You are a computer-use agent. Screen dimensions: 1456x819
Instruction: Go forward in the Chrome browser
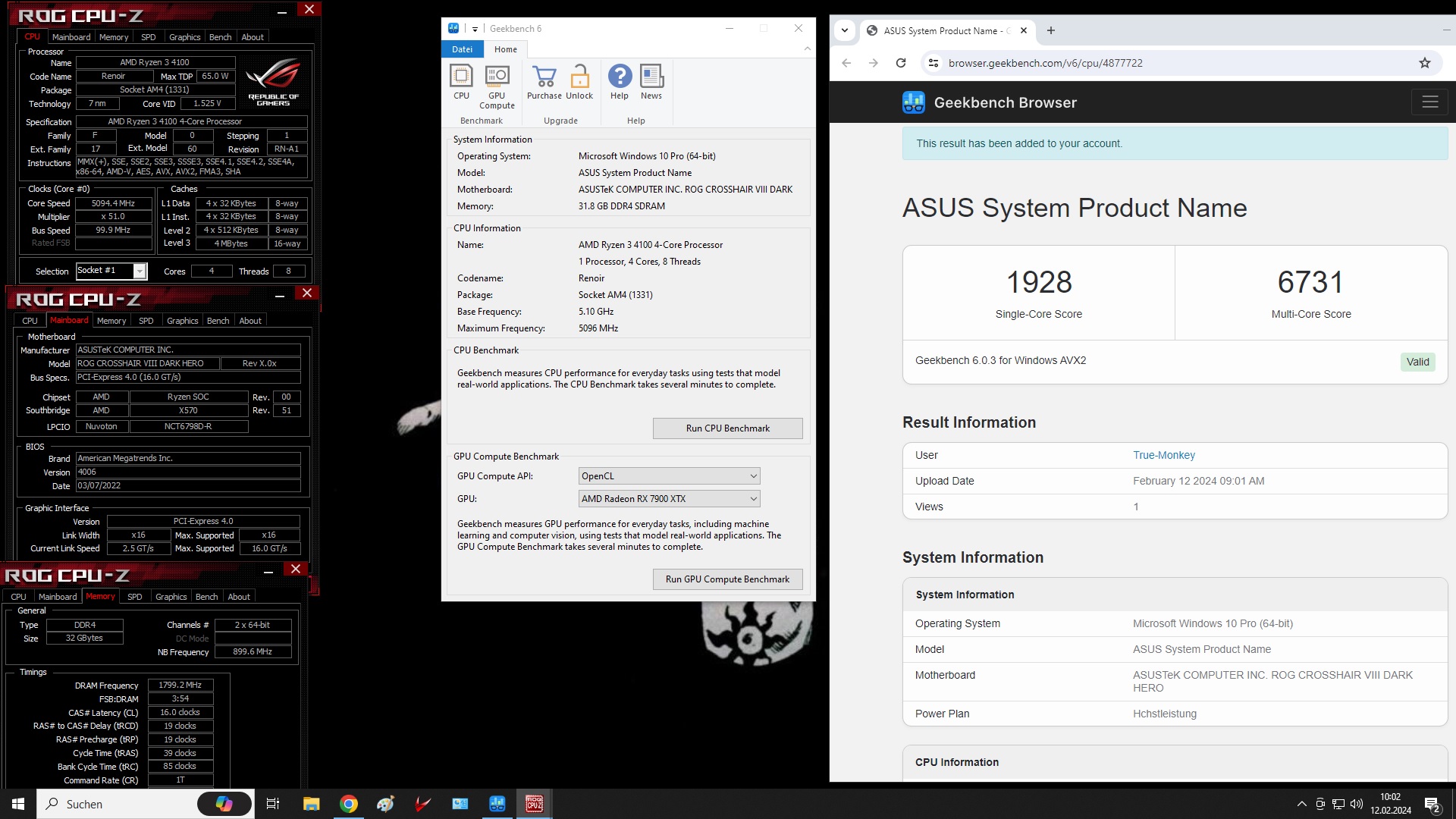[874, 63]
